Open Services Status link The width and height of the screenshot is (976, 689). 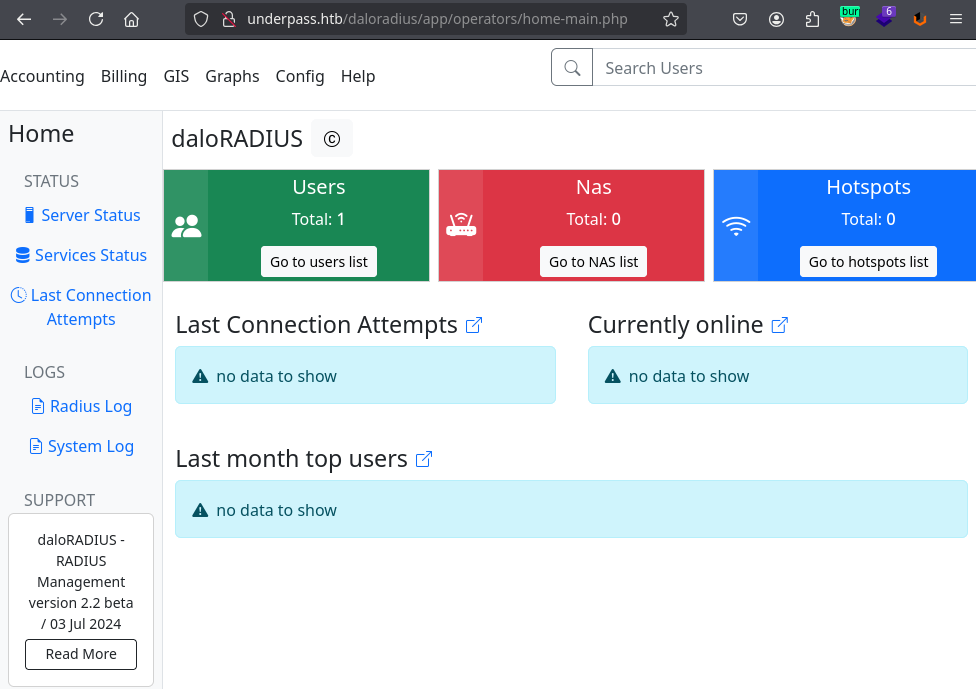pyautogui.click(x=81, y=255)
